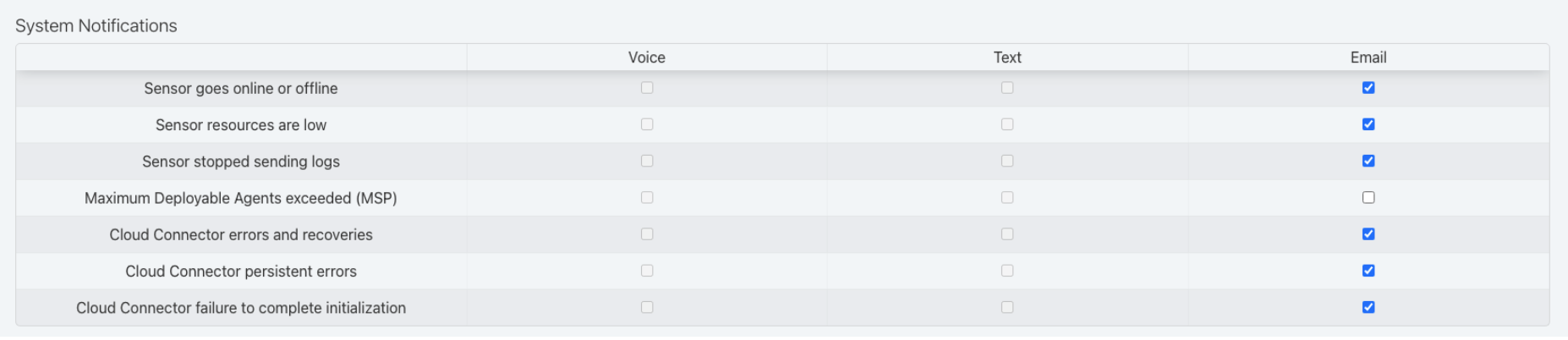This screenshot has height=340, width=1568.
Task: Check Text for Cloud Connector persistent errors
Action: [1007, 271]
